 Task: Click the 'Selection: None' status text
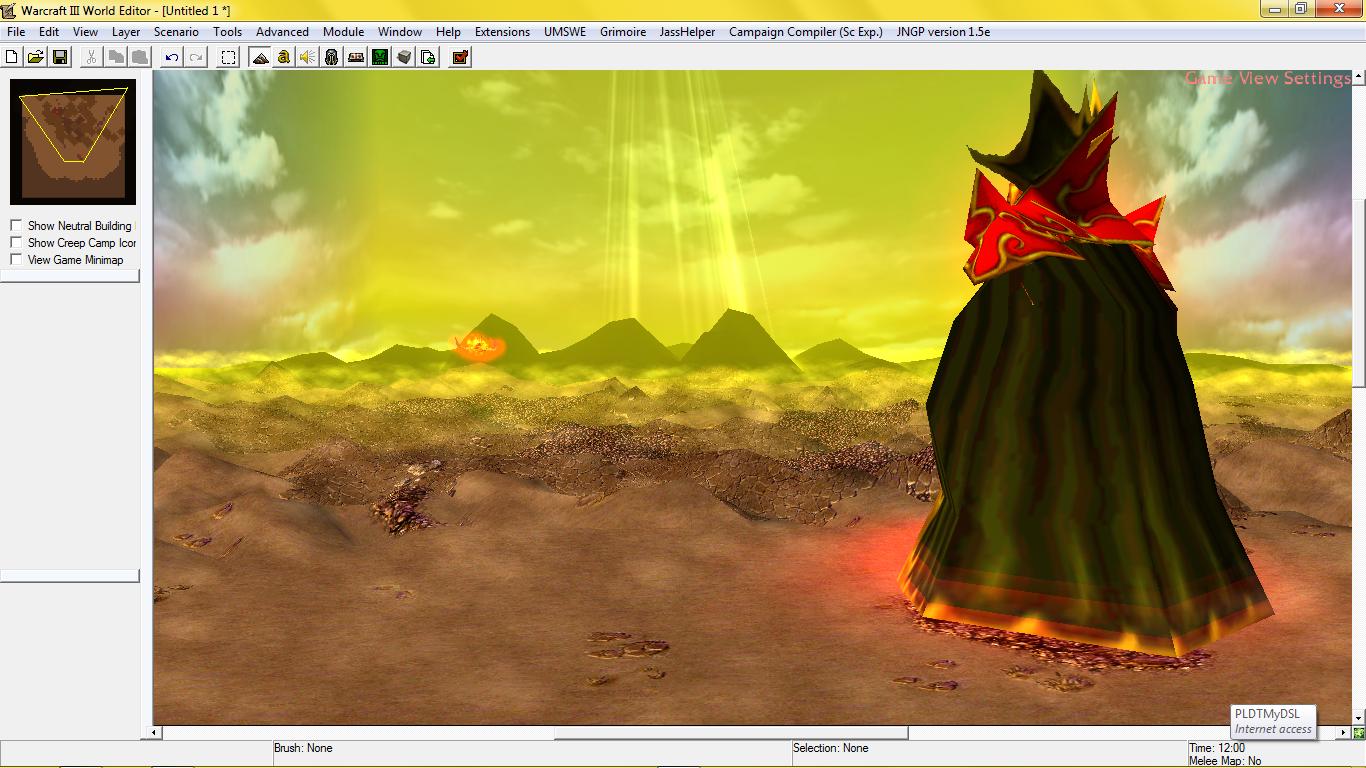[x=830, y=748]
